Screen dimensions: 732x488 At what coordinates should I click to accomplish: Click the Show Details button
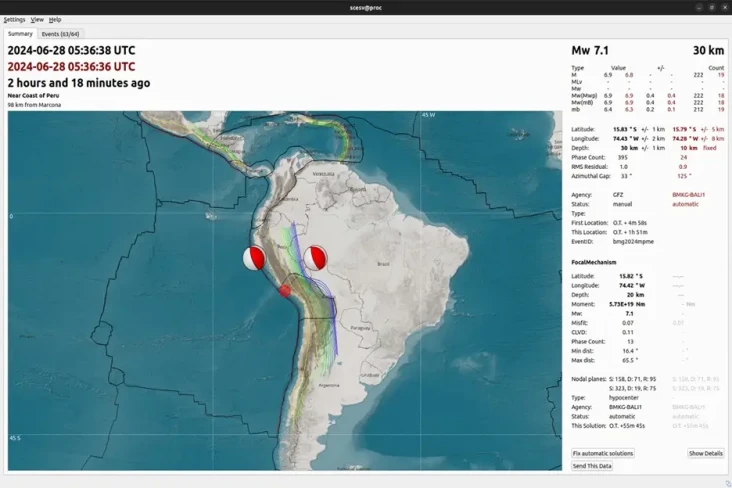[705, 453]
